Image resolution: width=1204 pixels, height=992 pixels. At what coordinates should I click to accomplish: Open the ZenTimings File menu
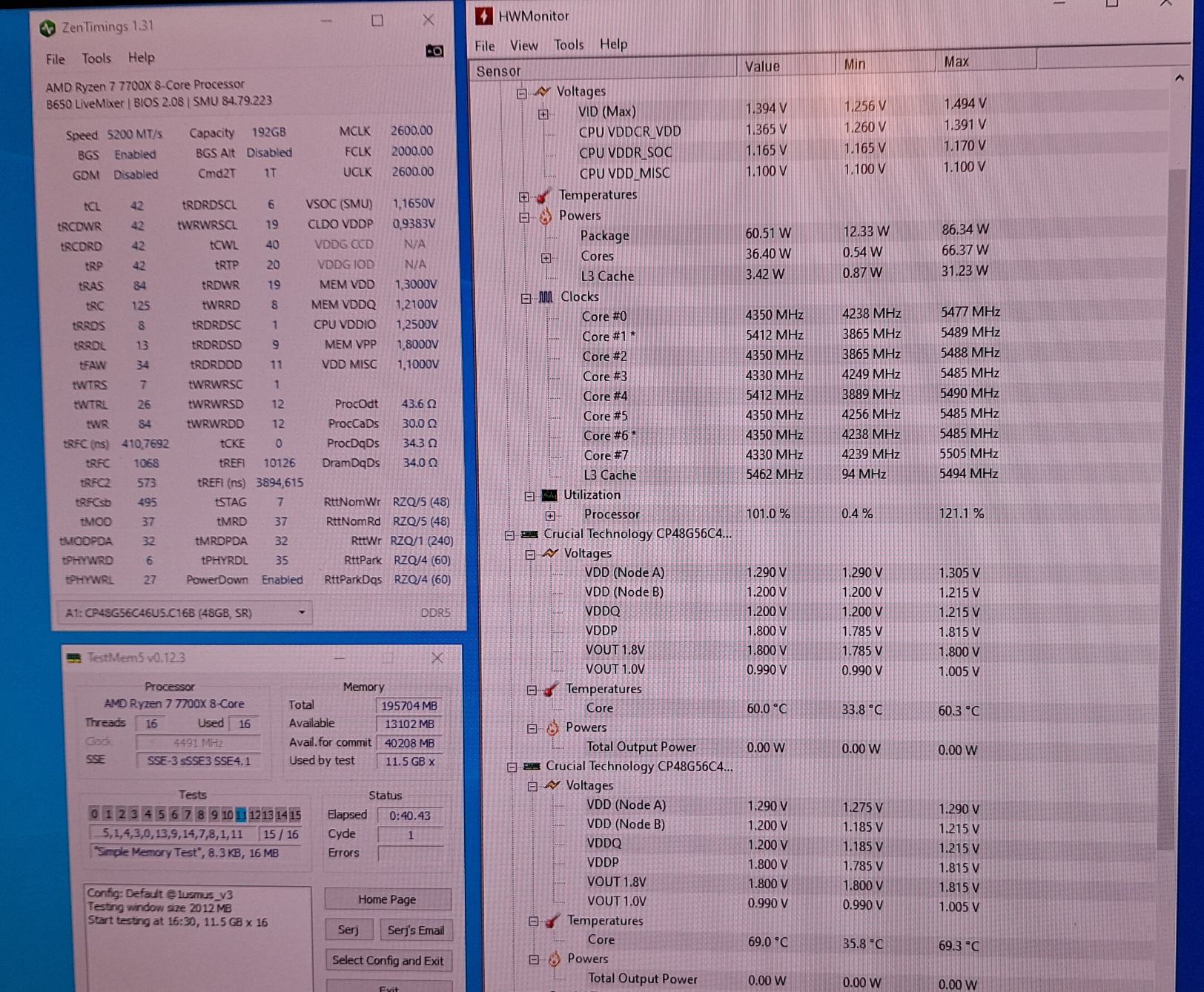[55, 59]
